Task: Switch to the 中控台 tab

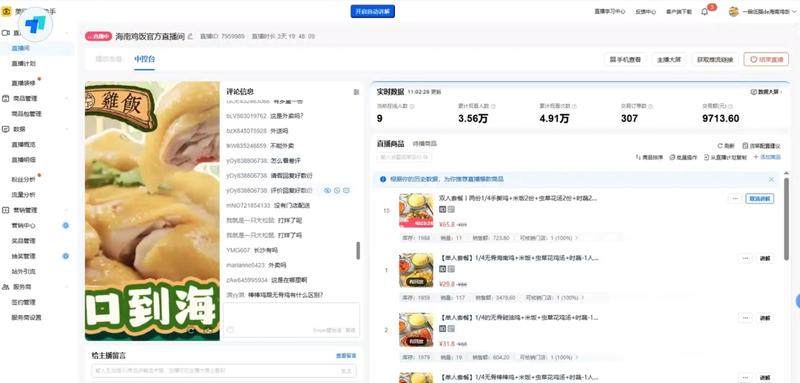Action: coord(144,59)
